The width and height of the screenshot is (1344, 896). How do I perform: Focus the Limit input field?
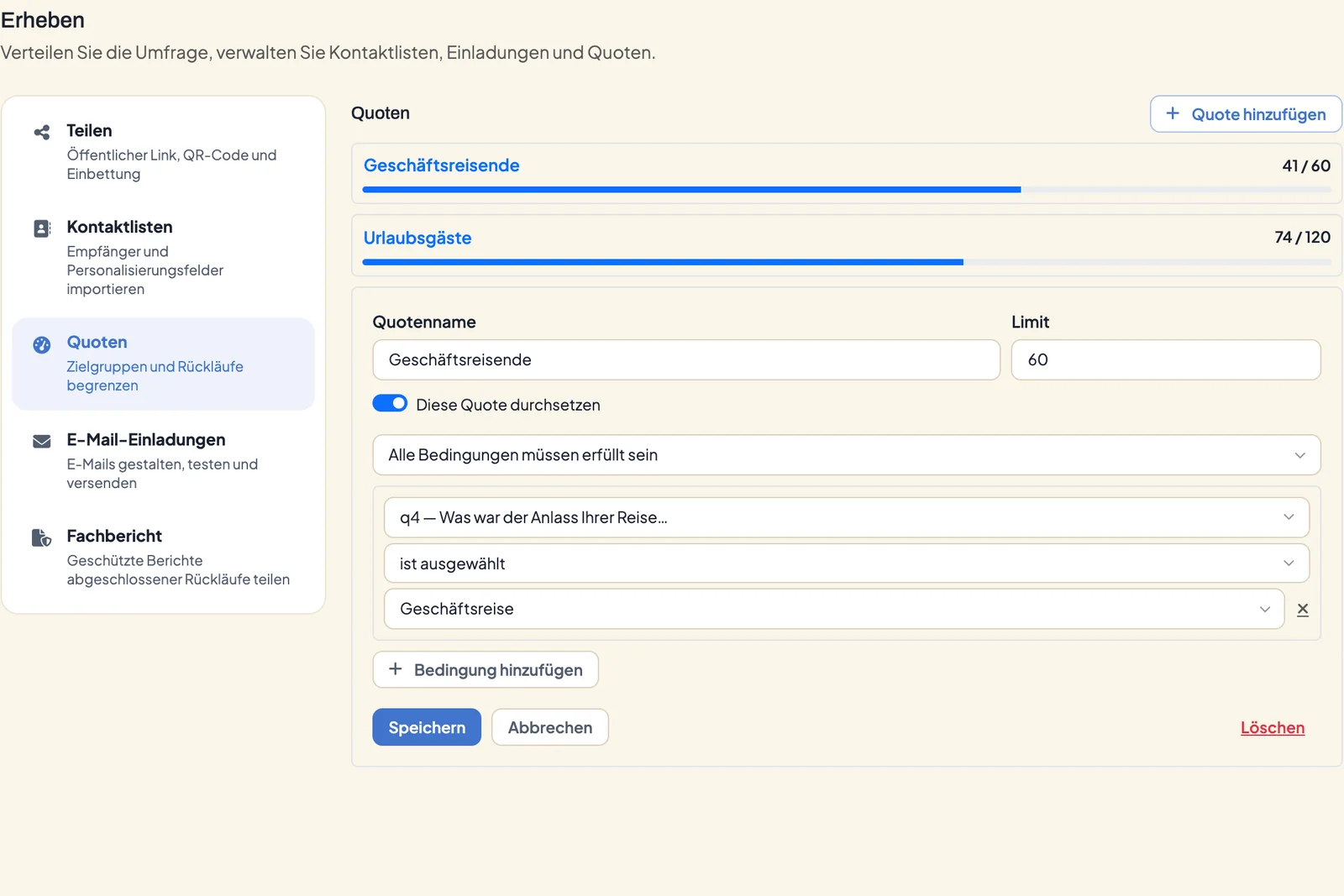pyautogui.click(x=1166, y=359)
